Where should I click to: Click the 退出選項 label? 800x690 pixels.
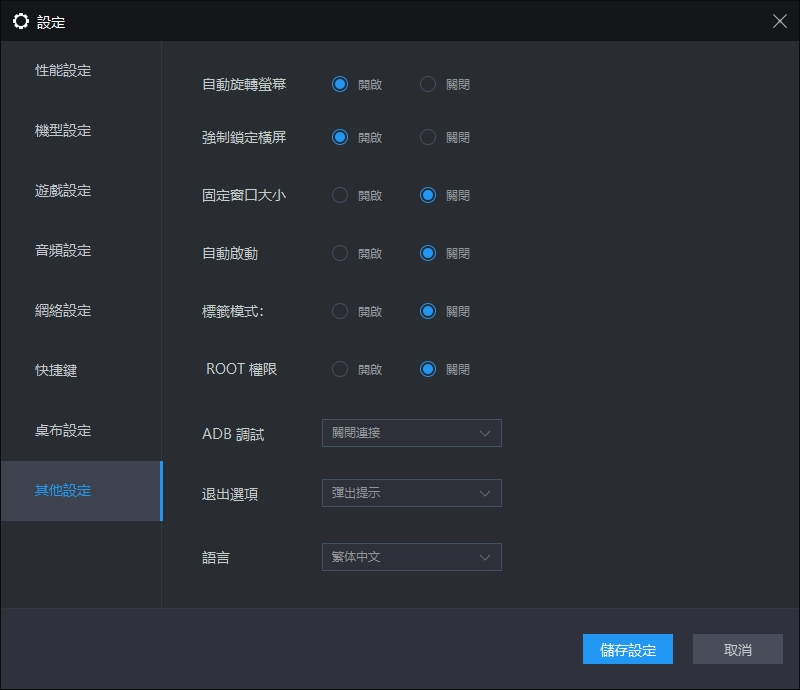click(230, 494)
